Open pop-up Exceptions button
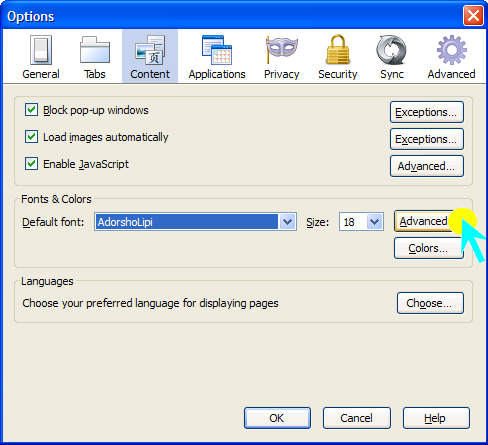488x445 pixels. 427,112
